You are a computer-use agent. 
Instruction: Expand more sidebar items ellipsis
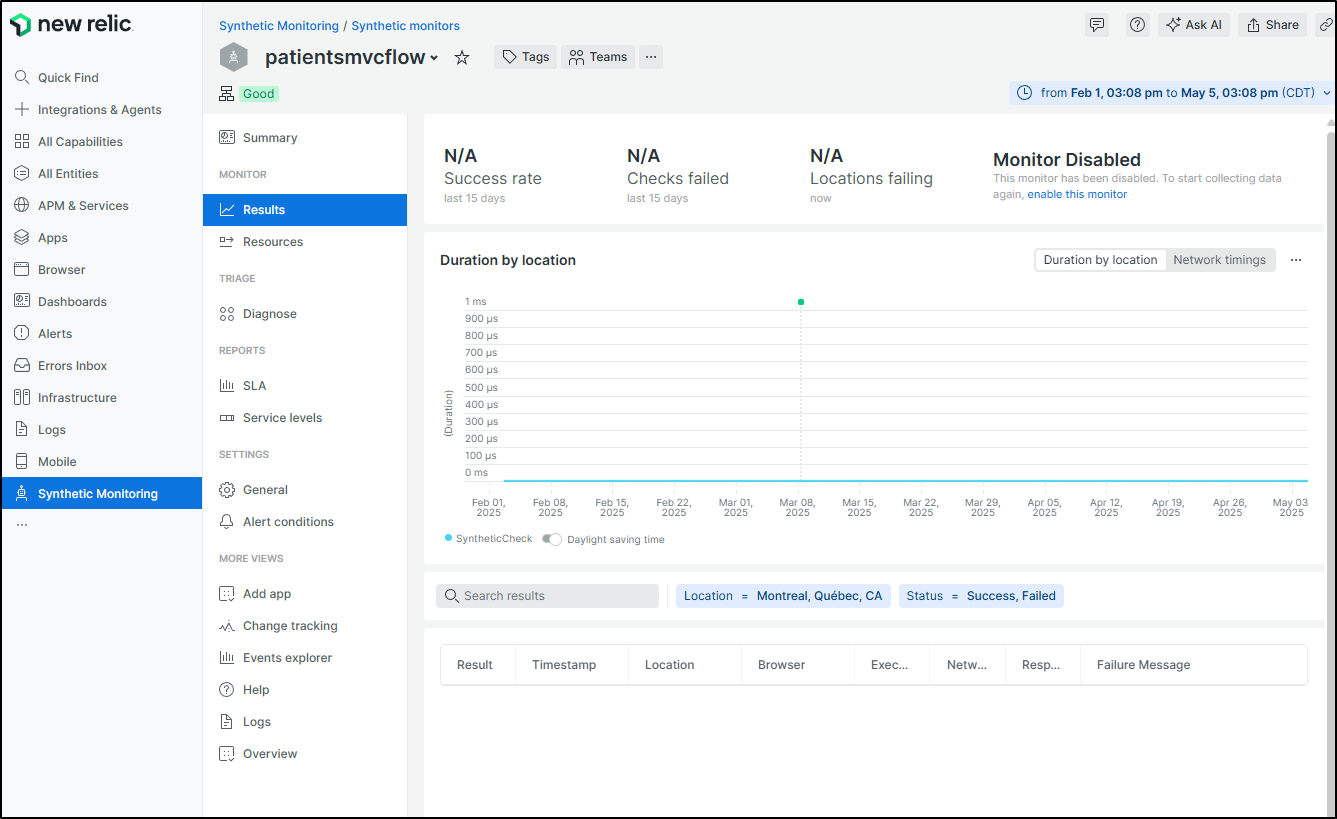click(x=22, y=524)
